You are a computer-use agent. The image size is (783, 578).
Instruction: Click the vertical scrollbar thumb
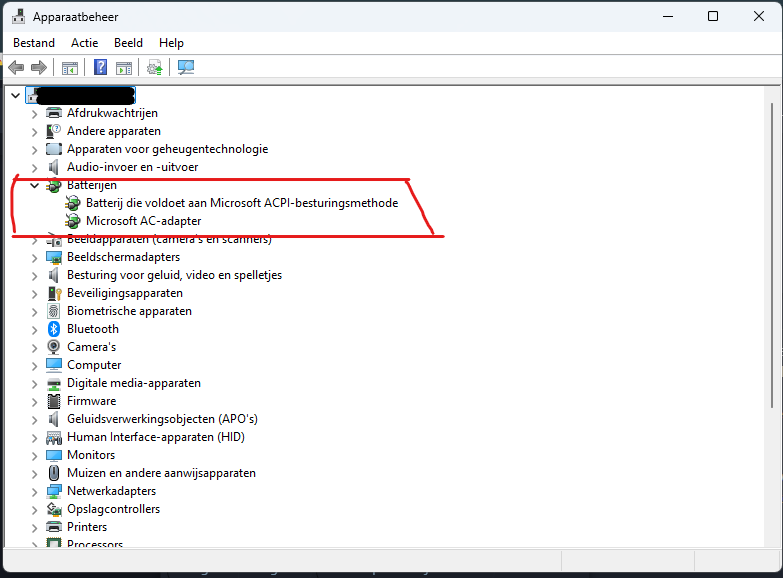[772, 255]
